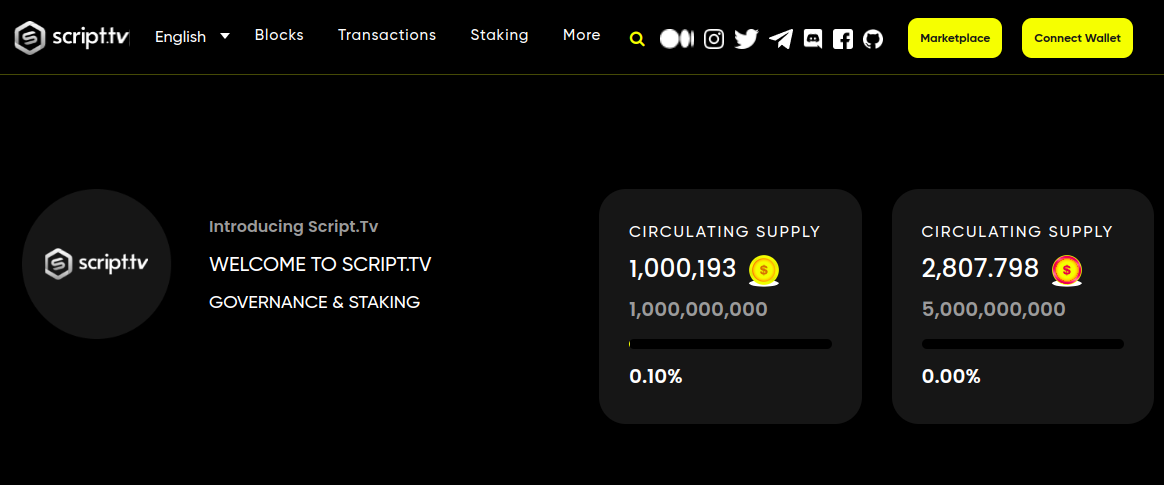Open the Instagram icon link

pyautogui.click(x=714, y=39)
